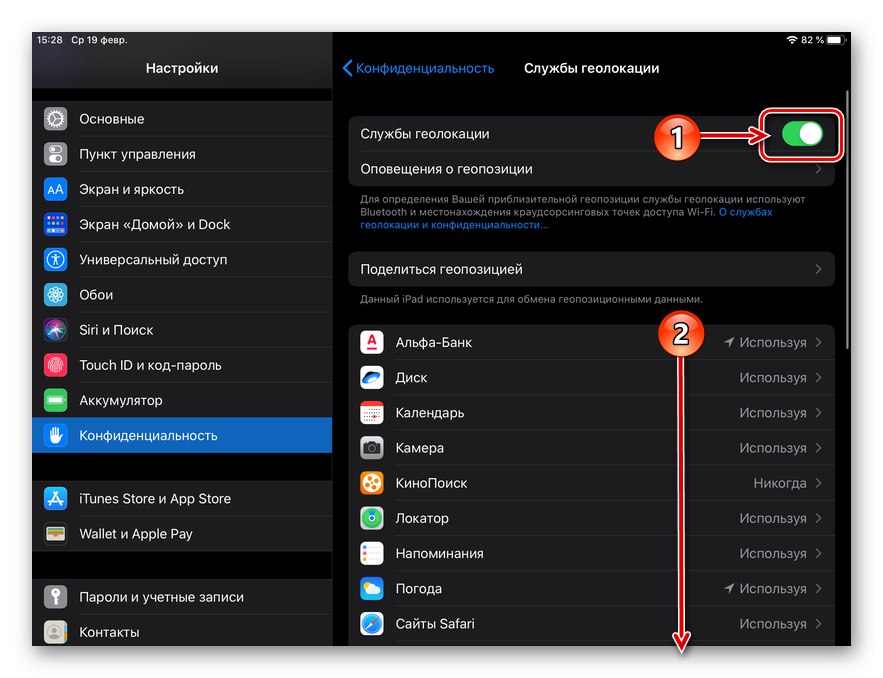Tap the КиноПоиск app icon
The image size is (883, 678).
372,483
